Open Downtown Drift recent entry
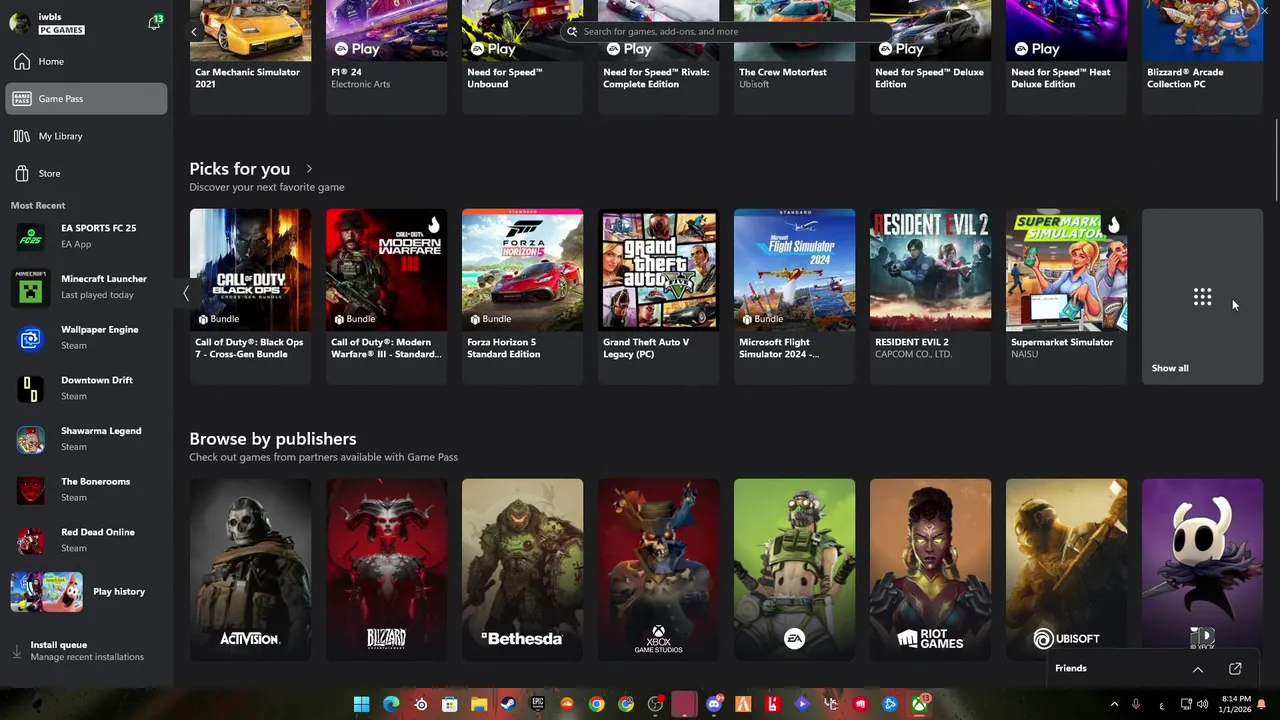The width and height of the screenshot is (1280, 720). (86, 388)
